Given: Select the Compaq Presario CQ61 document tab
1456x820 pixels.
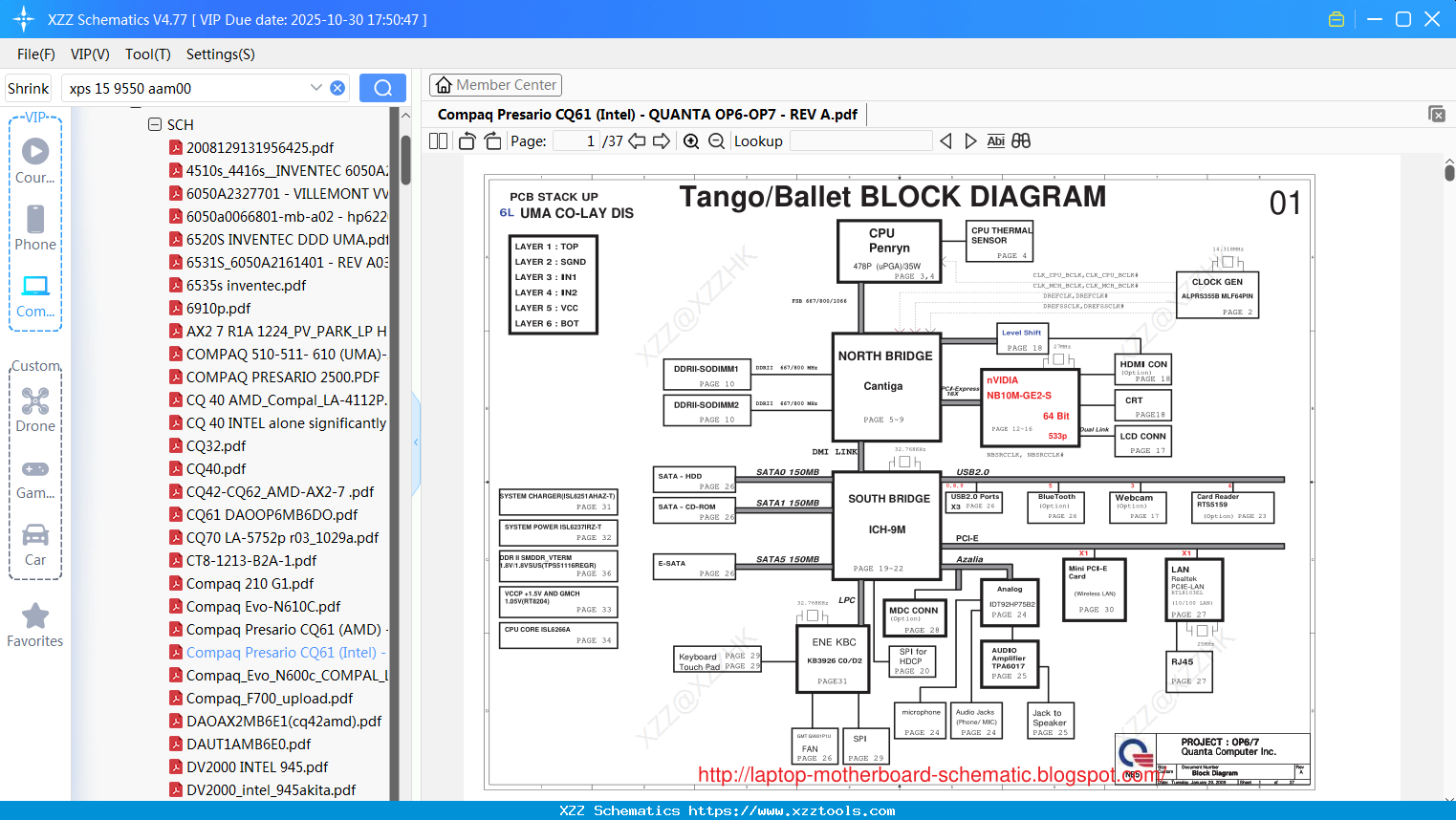Looking at the screenshot, I should [x=647, y=114].
